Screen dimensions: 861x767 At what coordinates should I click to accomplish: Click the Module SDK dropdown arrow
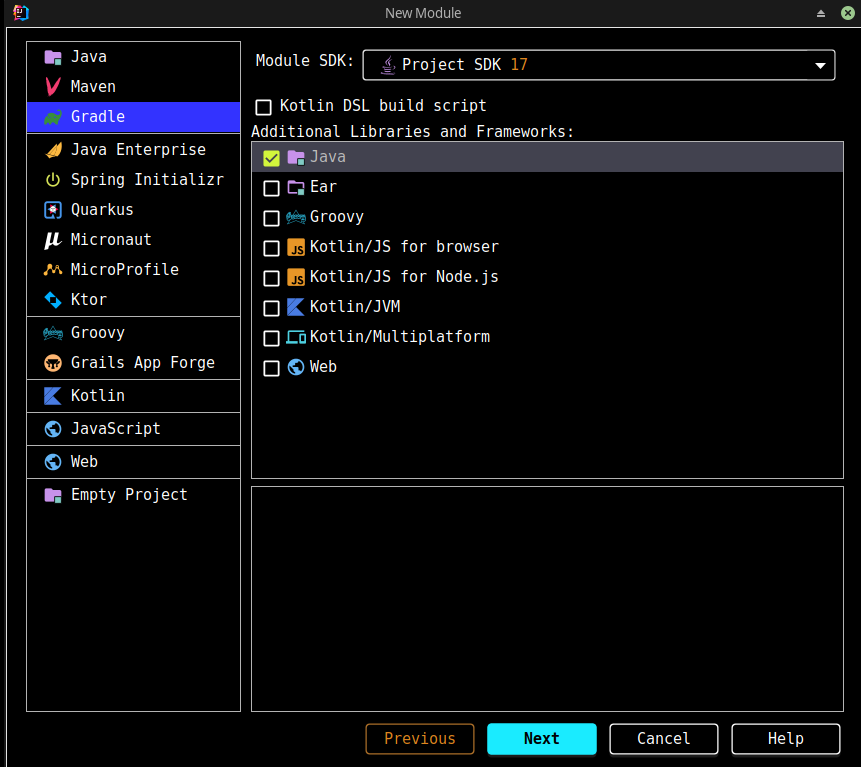[x=820, y=66]
